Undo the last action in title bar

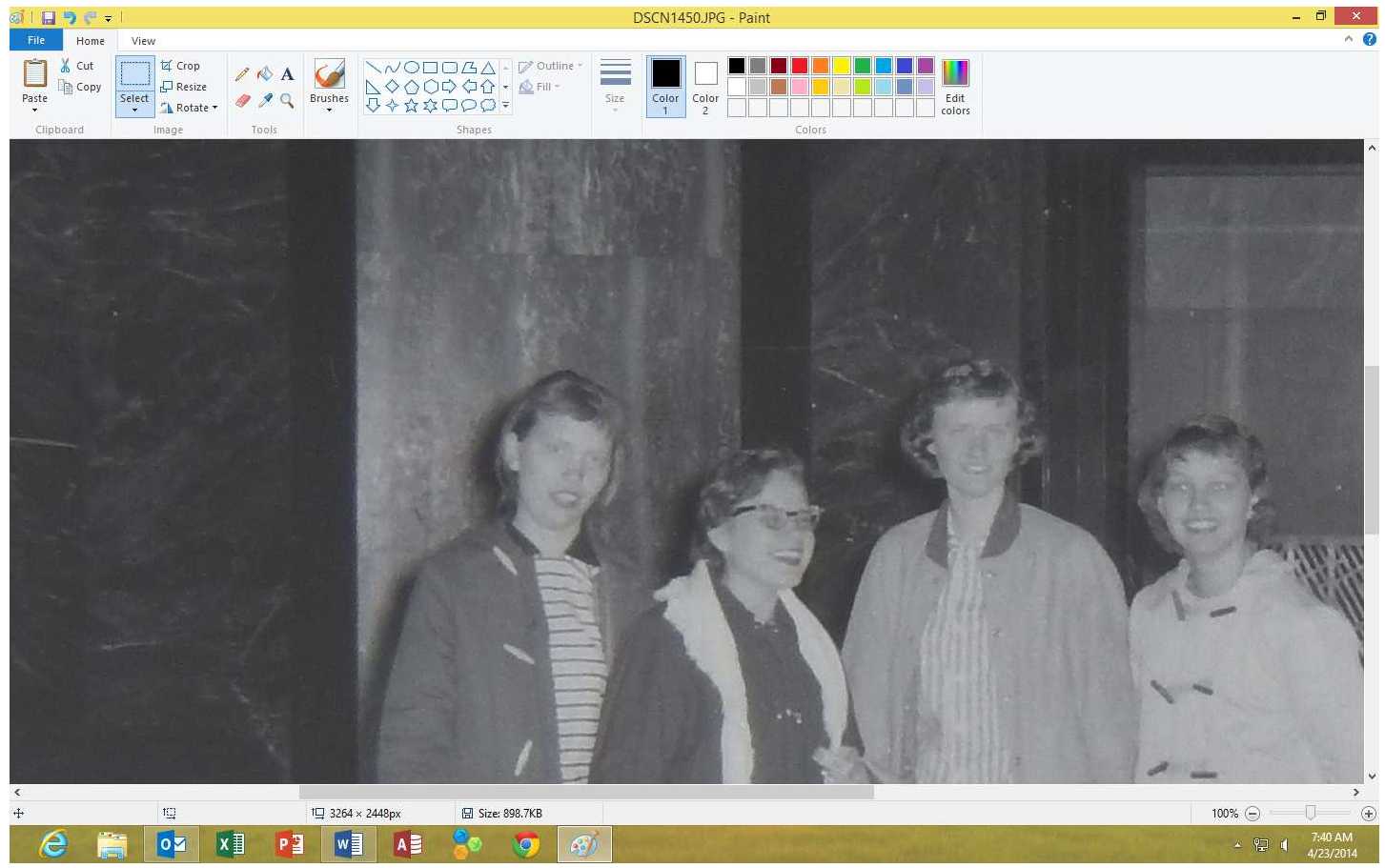[x=69, y=17]
